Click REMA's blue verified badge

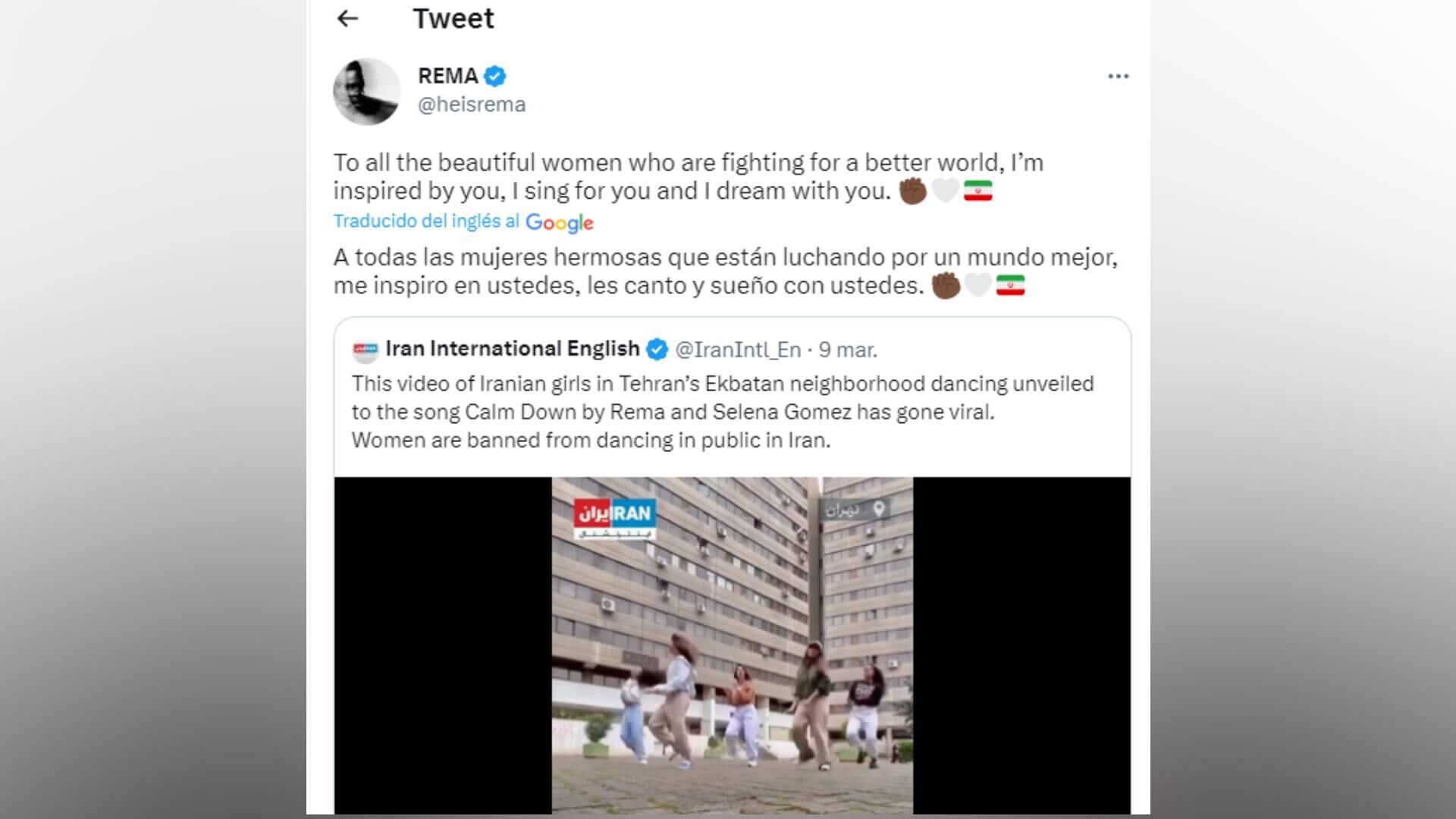tap(495, 76)
